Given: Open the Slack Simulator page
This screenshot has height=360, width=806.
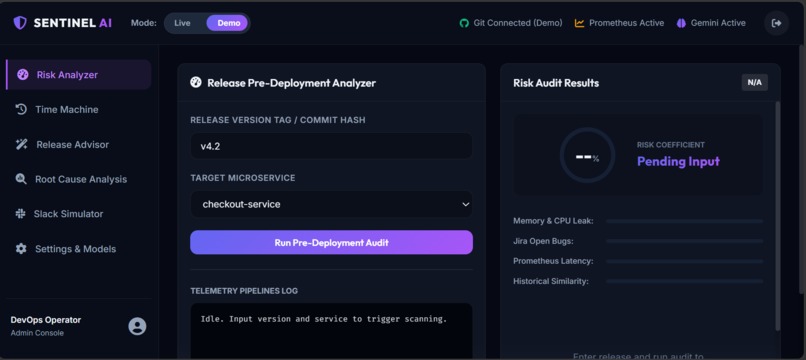Looking at the screenshot, I should click(79, 213).
